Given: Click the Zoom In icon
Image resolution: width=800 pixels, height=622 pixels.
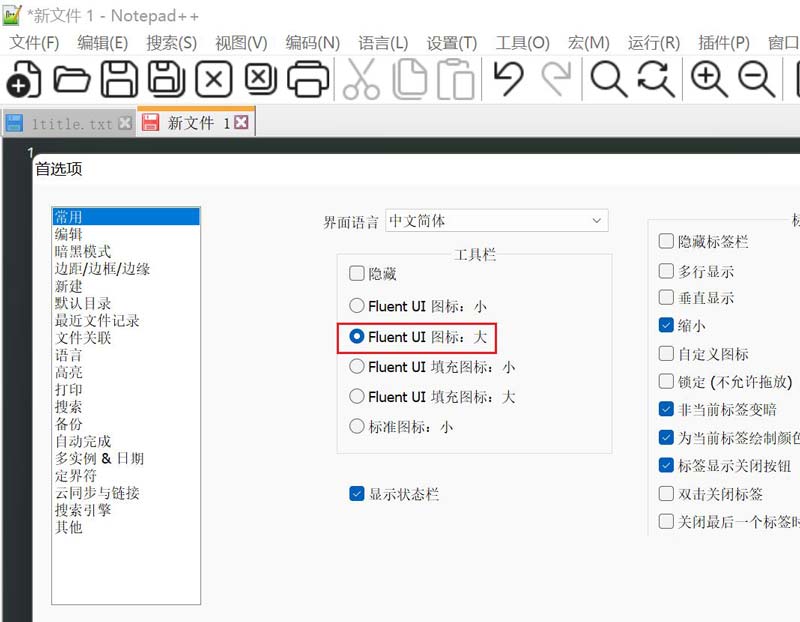Looking at the screenshot, I should click(709, 79).
